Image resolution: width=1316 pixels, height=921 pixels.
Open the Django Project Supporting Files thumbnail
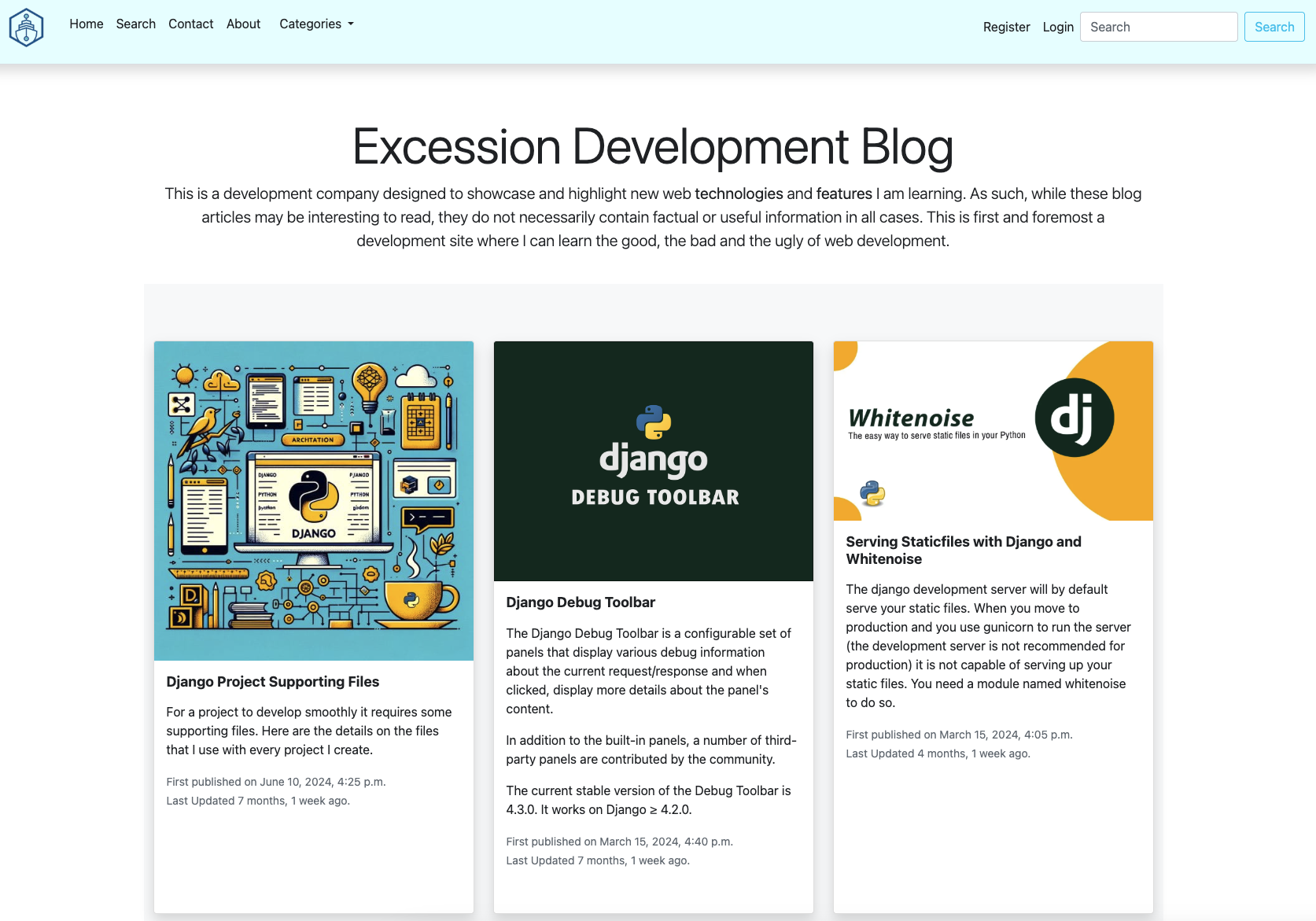(314, 501)
